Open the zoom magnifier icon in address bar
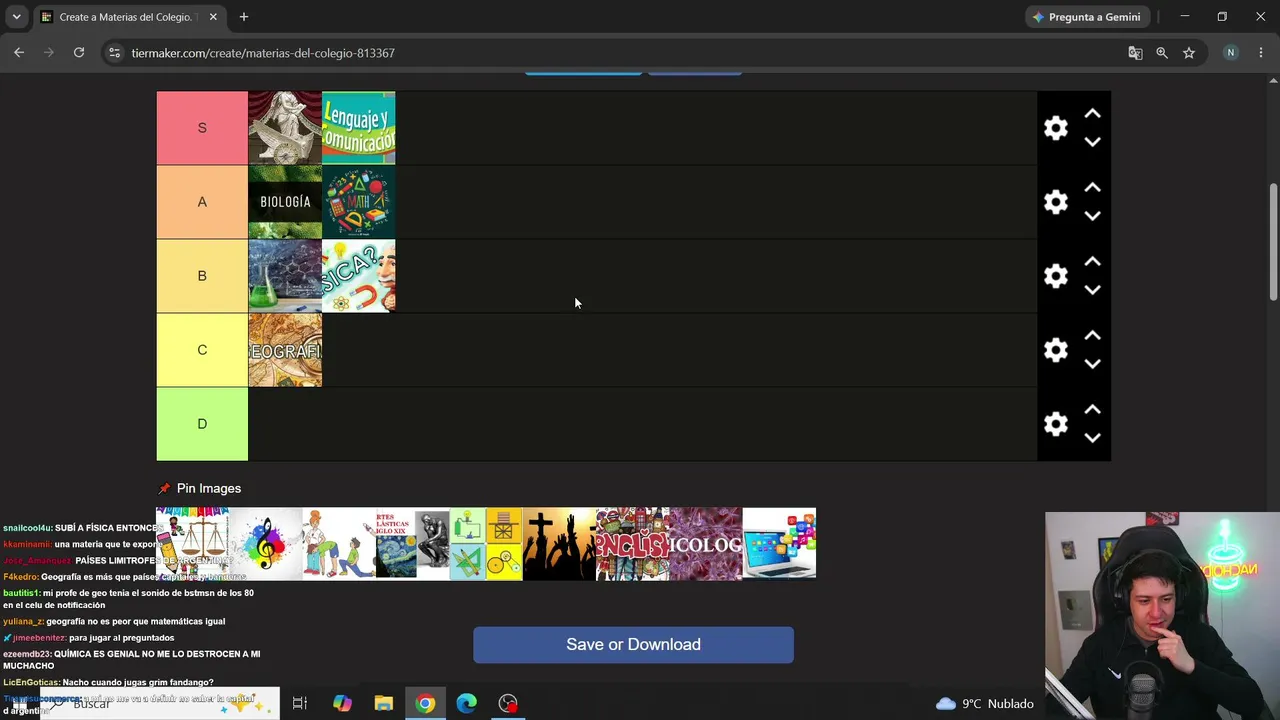Image resolution: width=1280 pixels, height=720 pixels. [1162, 53]
